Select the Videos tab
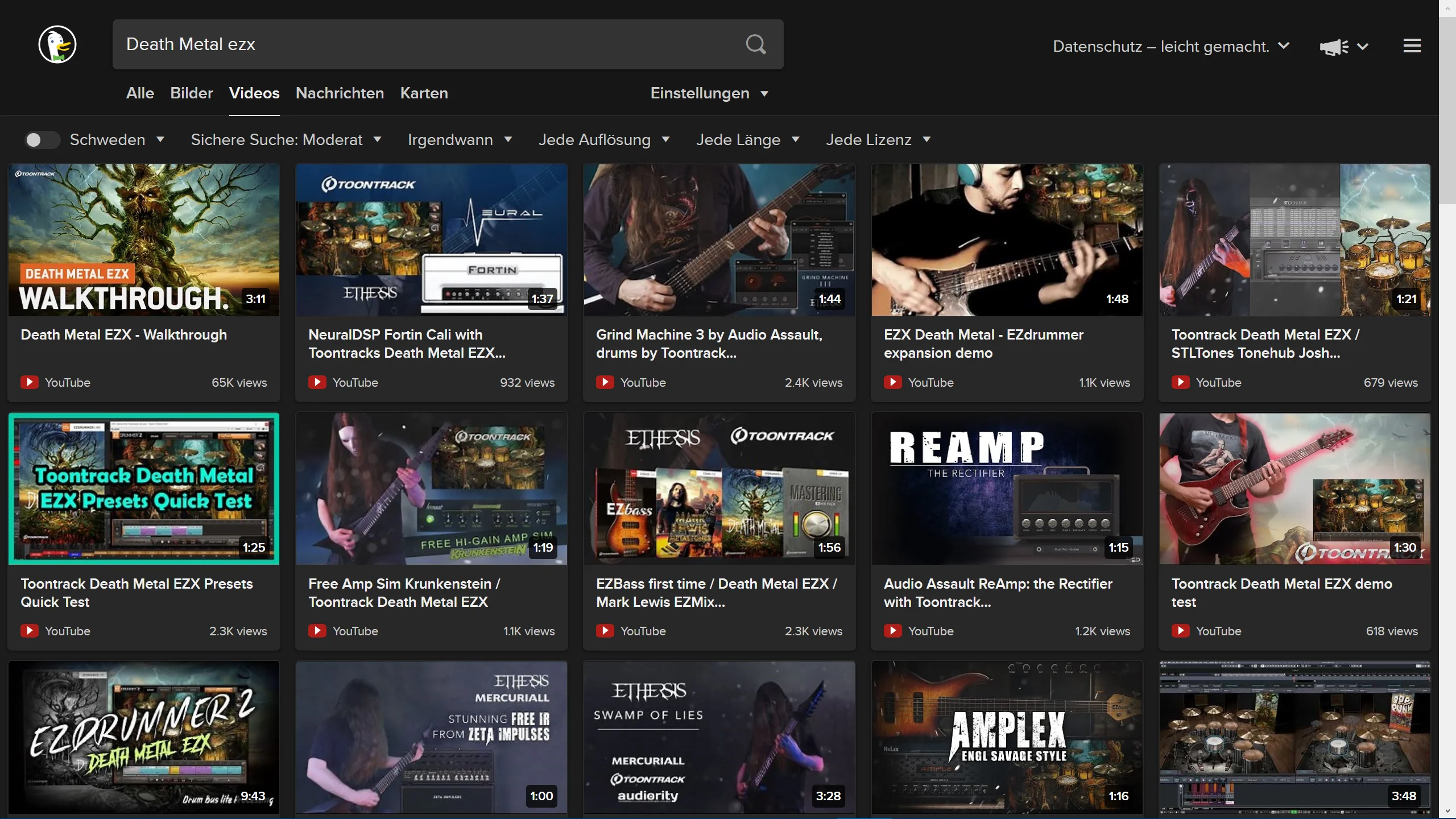1456x819 pixels. click(x=254, y=93)
